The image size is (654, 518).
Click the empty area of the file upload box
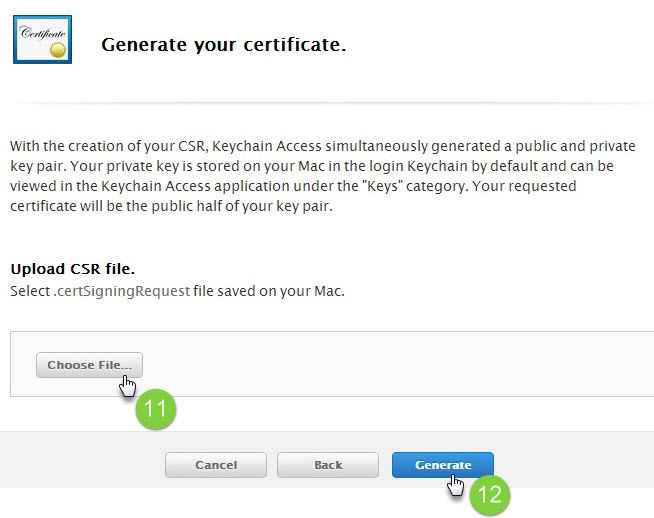coord(400,365)
